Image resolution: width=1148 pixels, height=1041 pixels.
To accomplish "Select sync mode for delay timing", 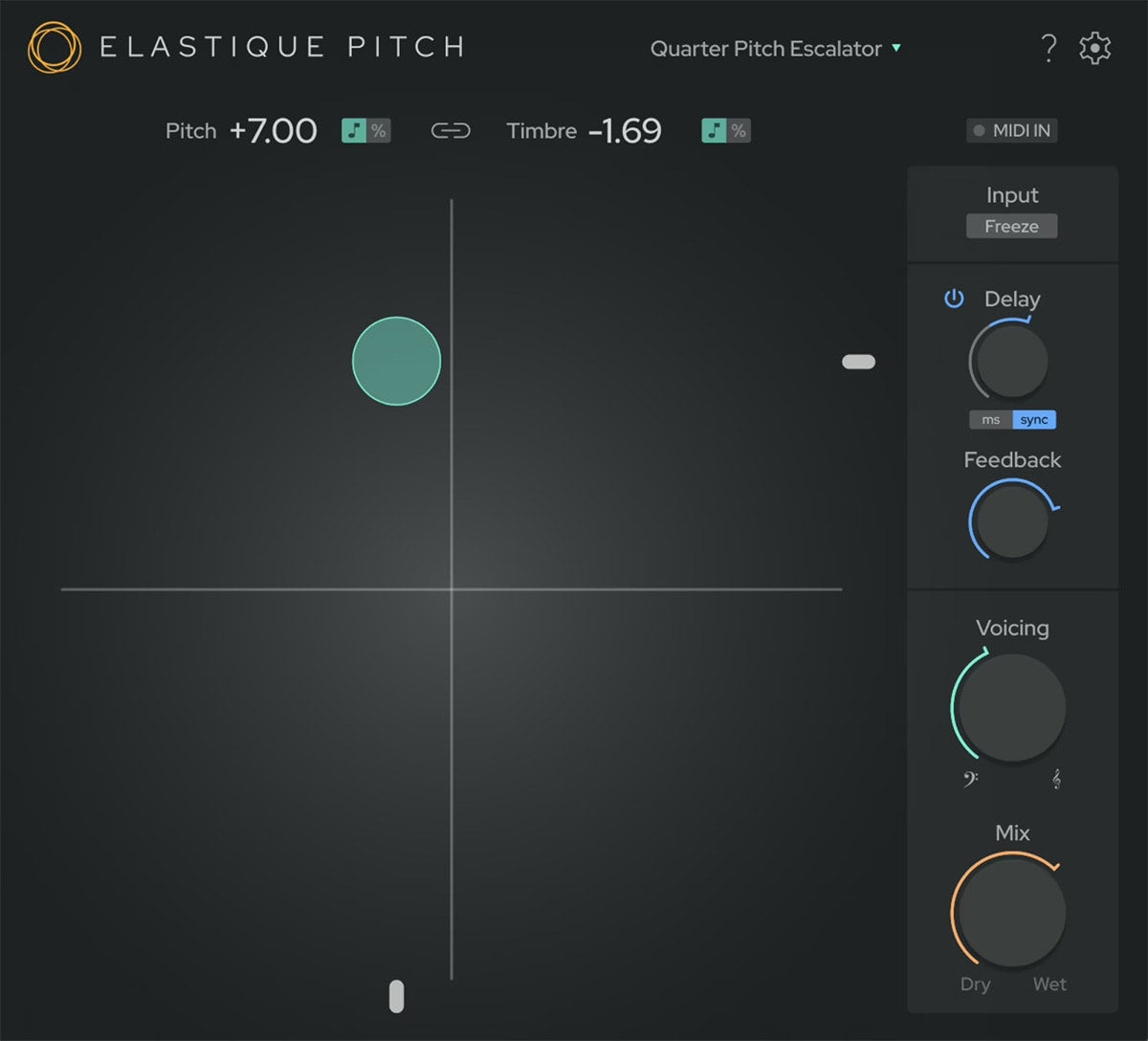I will [1034, 419].
